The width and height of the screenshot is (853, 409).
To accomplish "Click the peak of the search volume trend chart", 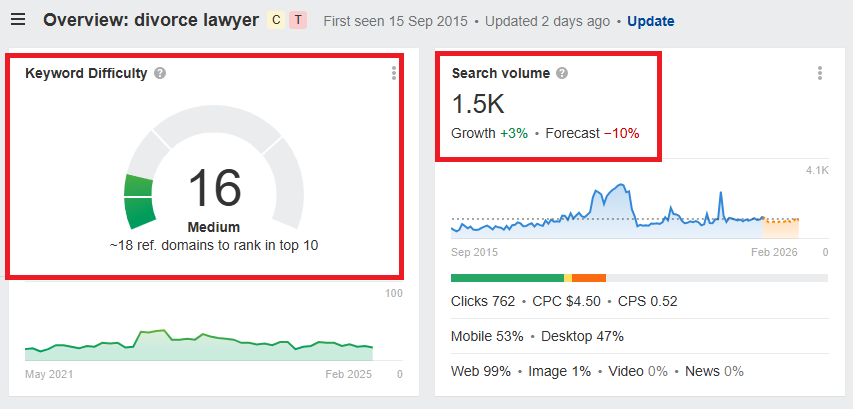I will [622, 186].
